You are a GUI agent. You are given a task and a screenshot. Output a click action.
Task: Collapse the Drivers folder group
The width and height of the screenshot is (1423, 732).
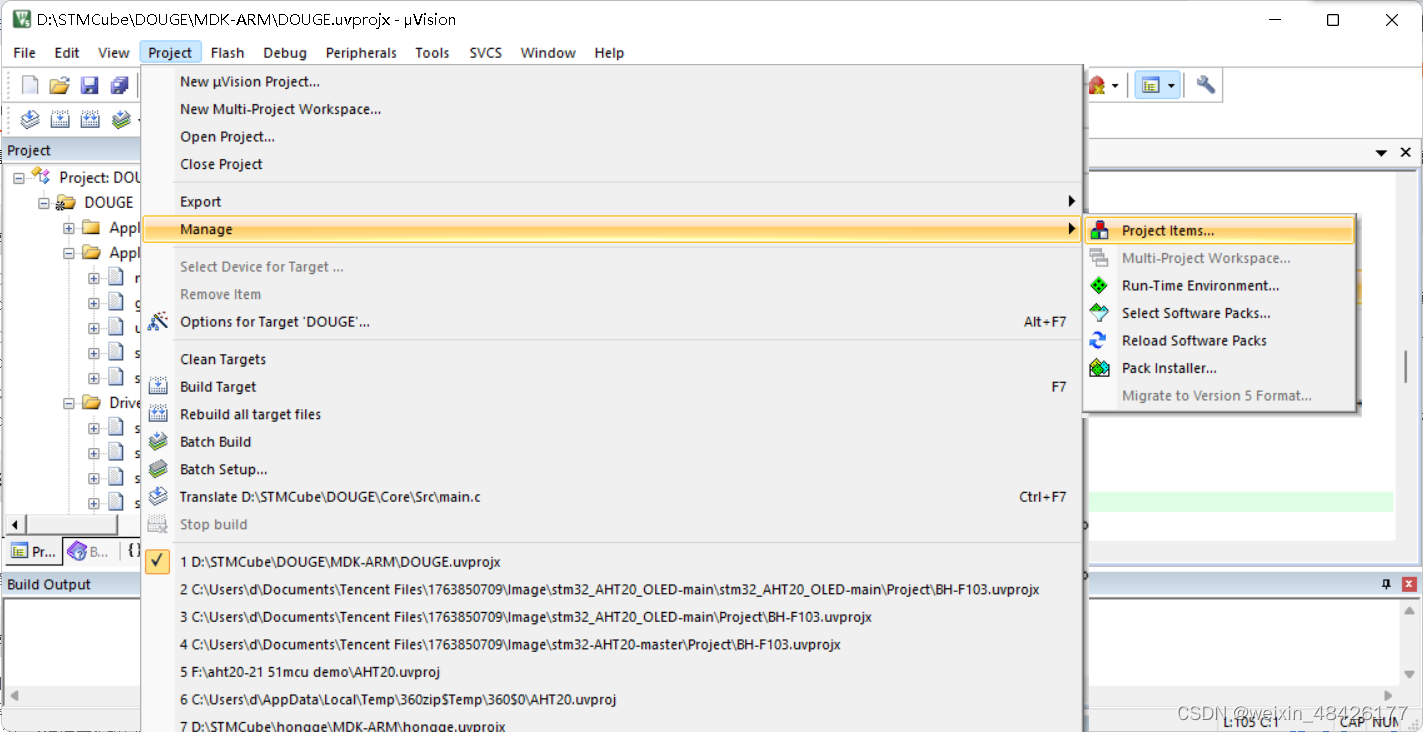pos(69,403)
